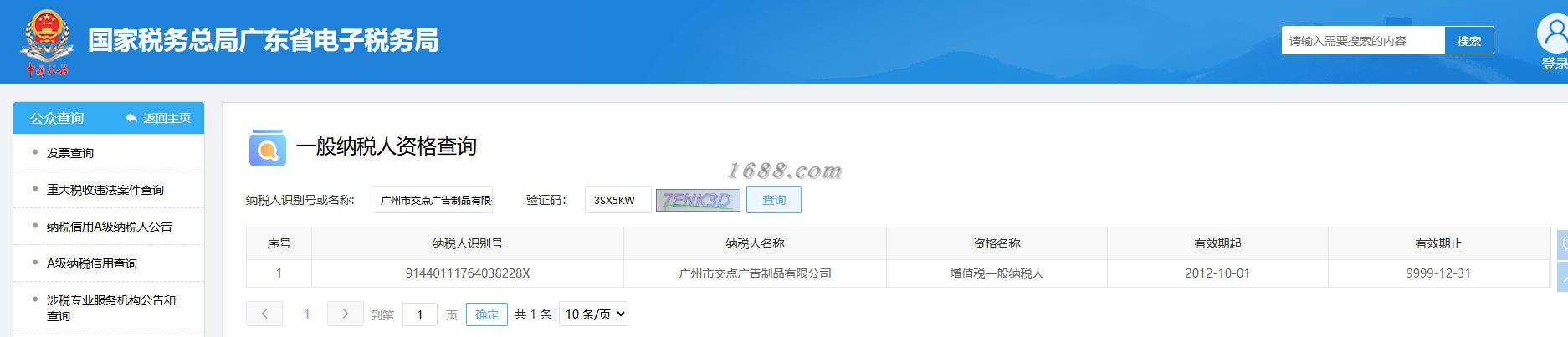
Task: Click the 验证码 input field
Action: click(617, 200)
